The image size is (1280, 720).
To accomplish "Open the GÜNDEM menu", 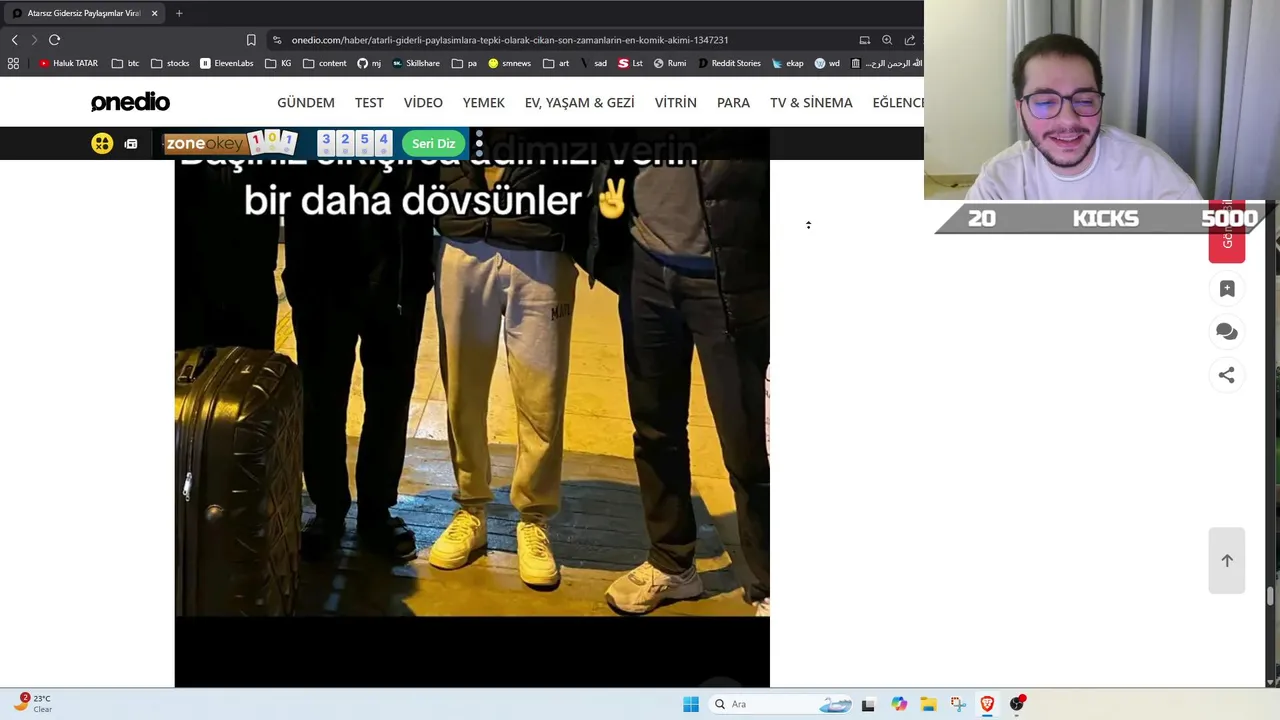I will pos(306,103).
